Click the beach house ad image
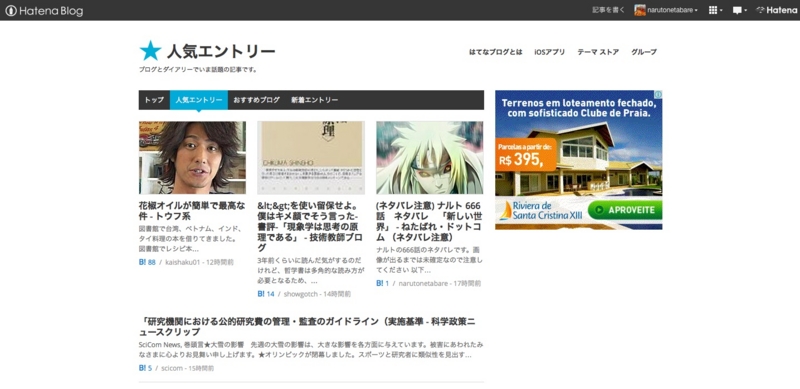 [x=579, y=160]
